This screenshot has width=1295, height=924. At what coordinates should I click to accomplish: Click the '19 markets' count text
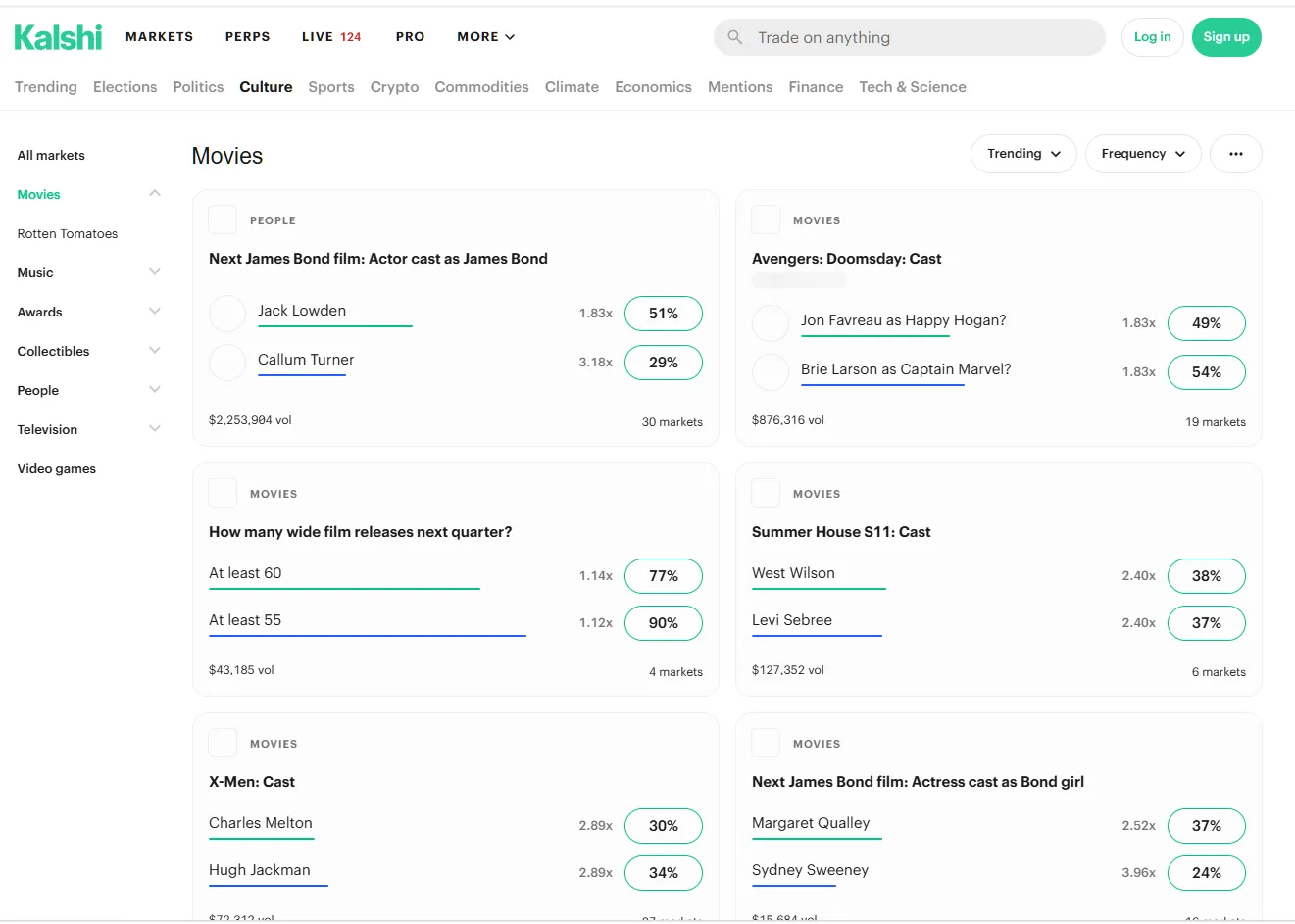point(1216,422)
